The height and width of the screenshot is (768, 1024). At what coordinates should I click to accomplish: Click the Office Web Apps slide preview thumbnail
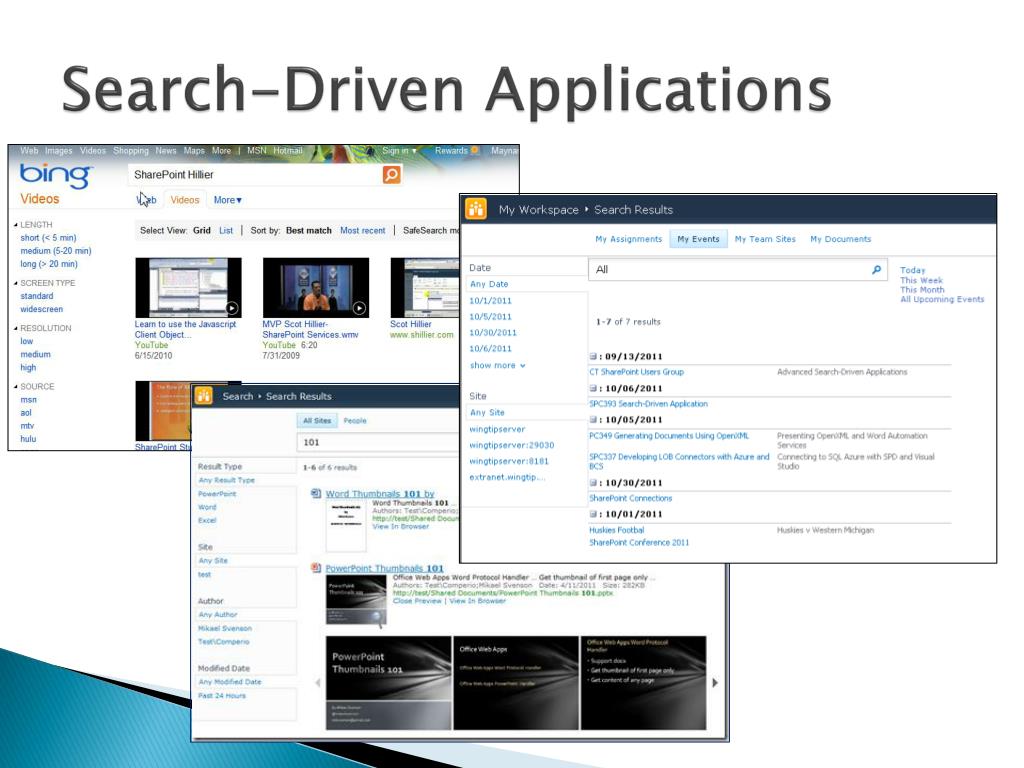(x=516, y=682)
